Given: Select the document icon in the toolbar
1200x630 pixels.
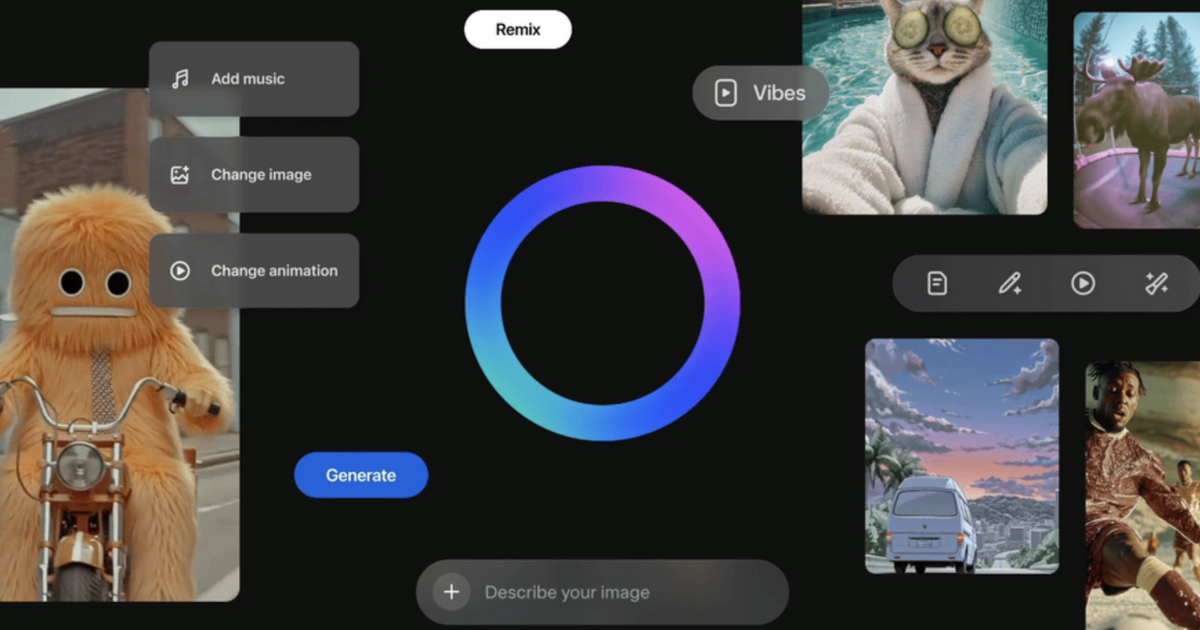Looking at the screenshot, I should [x=937, y=284].
